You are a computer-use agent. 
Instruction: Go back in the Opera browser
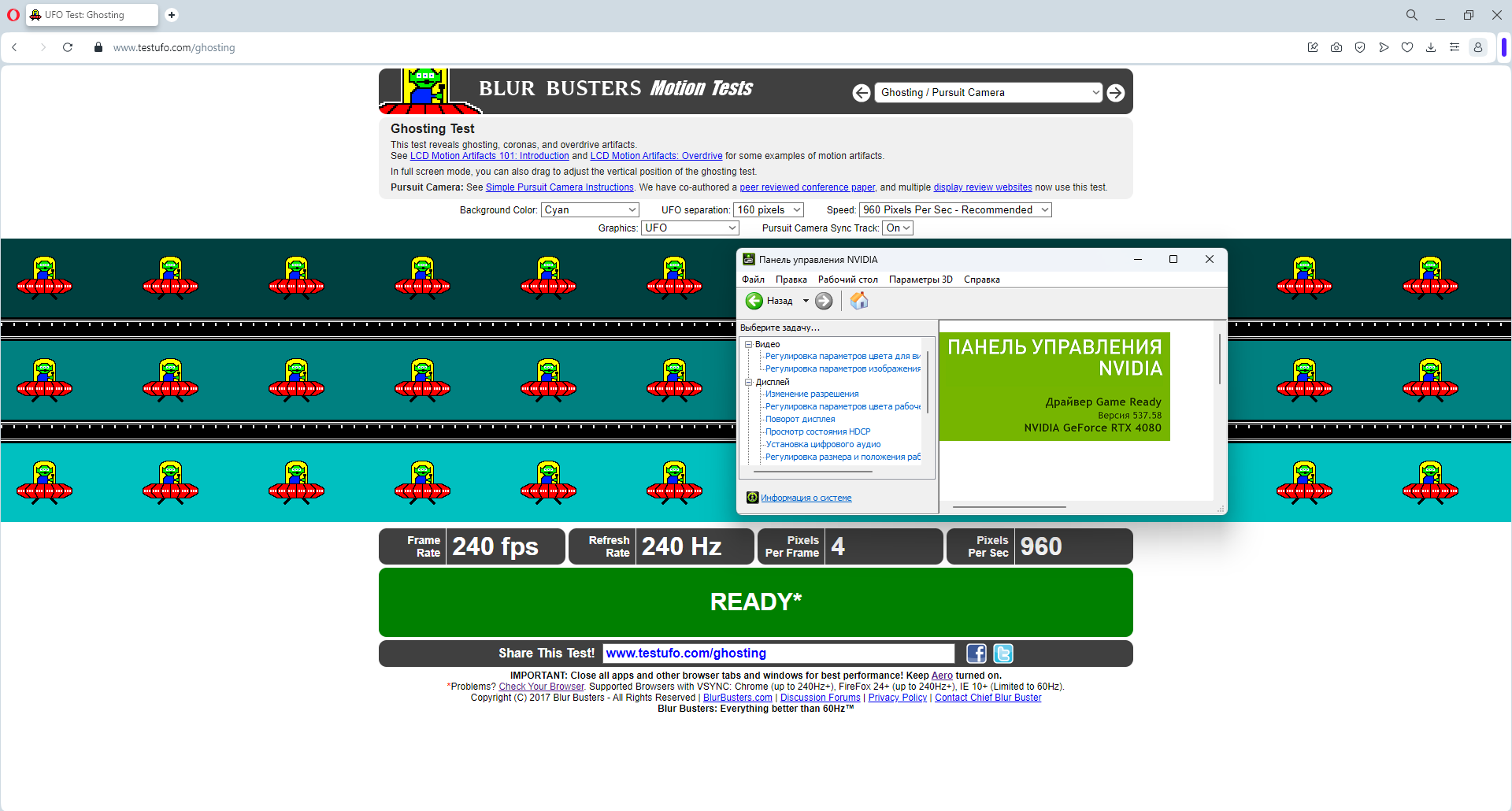click(x=14, y=47)
